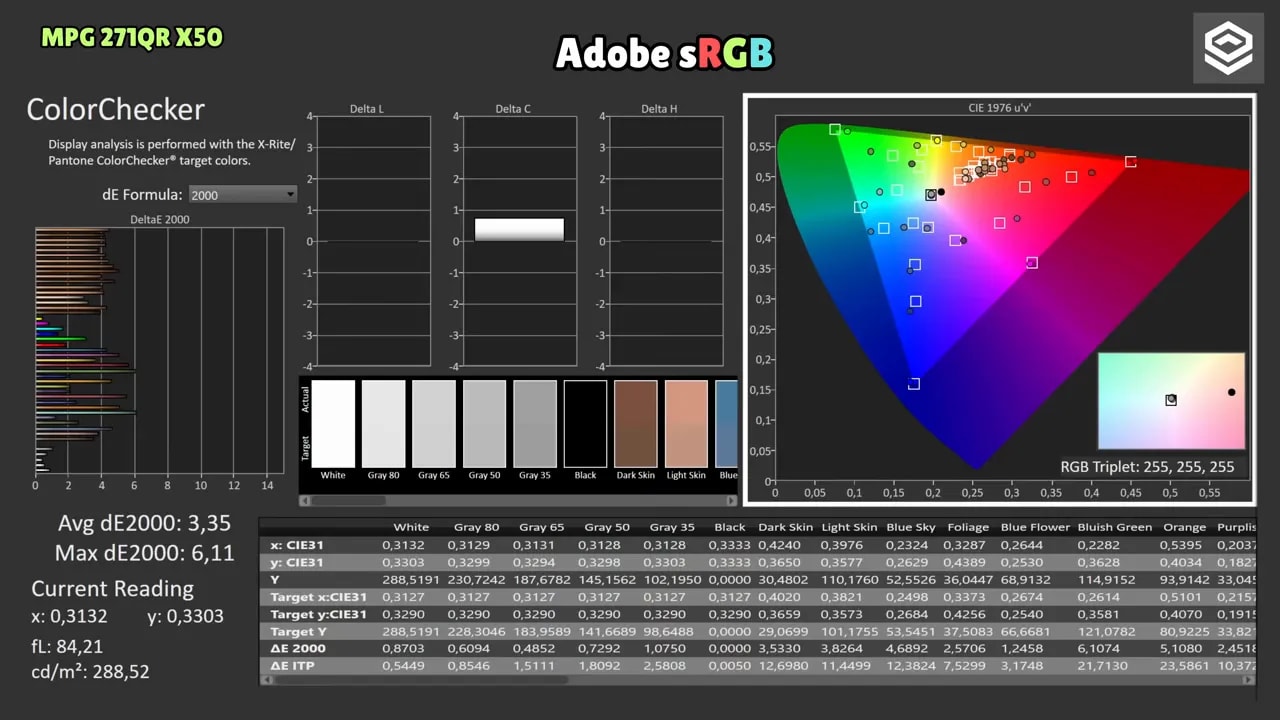Select the partially visible Blue Sky swatch
1280x720 pixels.
point(727,424)
